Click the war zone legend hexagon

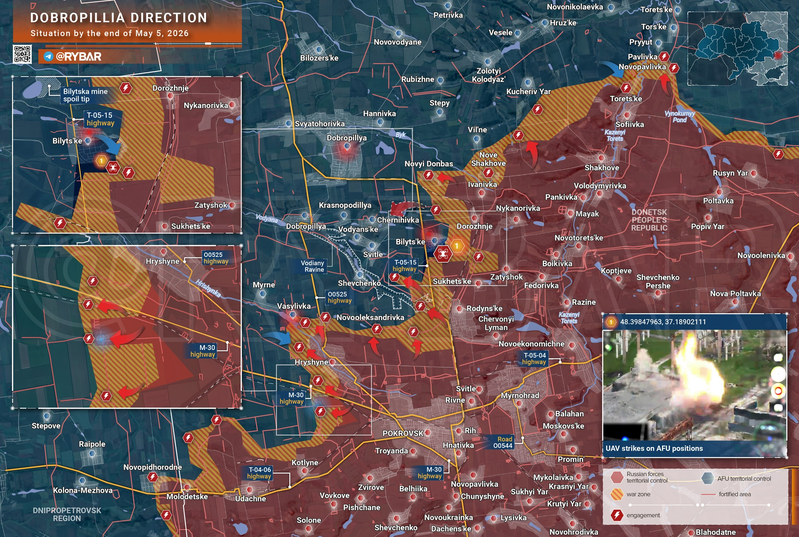617,494
